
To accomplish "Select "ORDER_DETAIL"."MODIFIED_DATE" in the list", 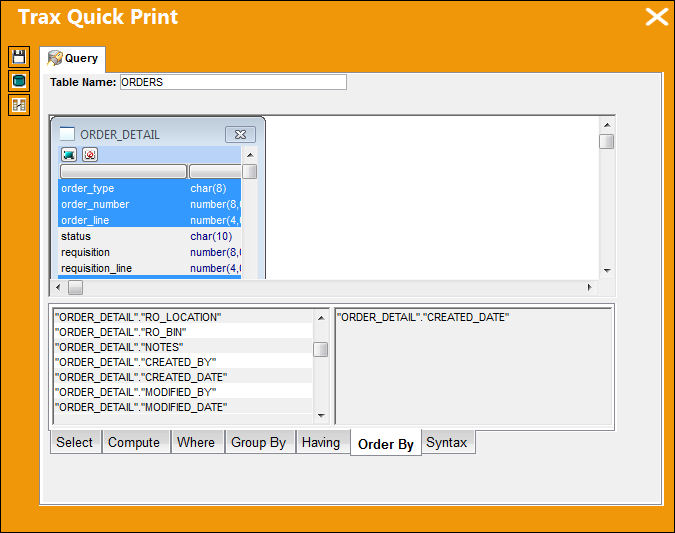I will point(183,407).
